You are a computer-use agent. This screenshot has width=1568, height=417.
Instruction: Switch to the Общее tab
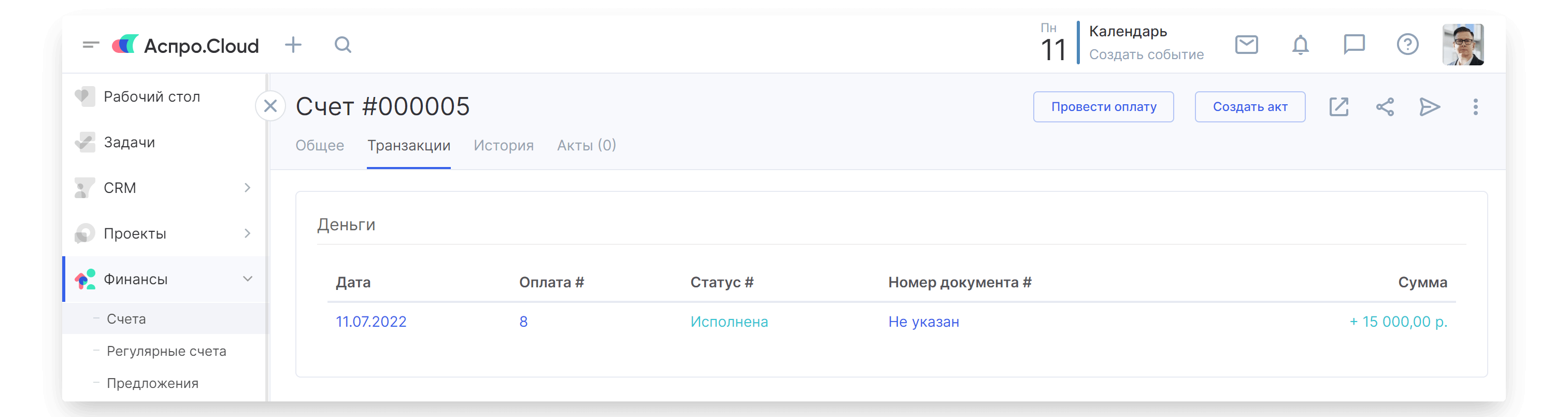point(320,146)
